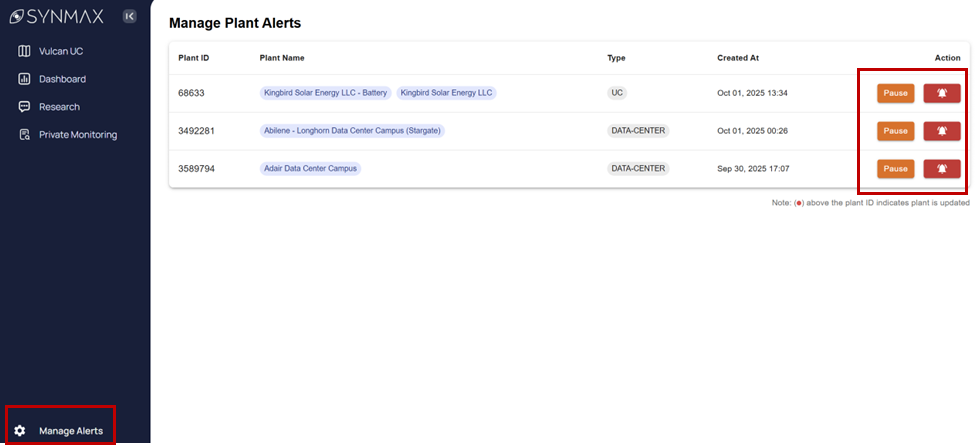The width and height of the screenshot is (975, 445).
Task: Click the Manage Alerts gear icon
Action: coord(20,431)
